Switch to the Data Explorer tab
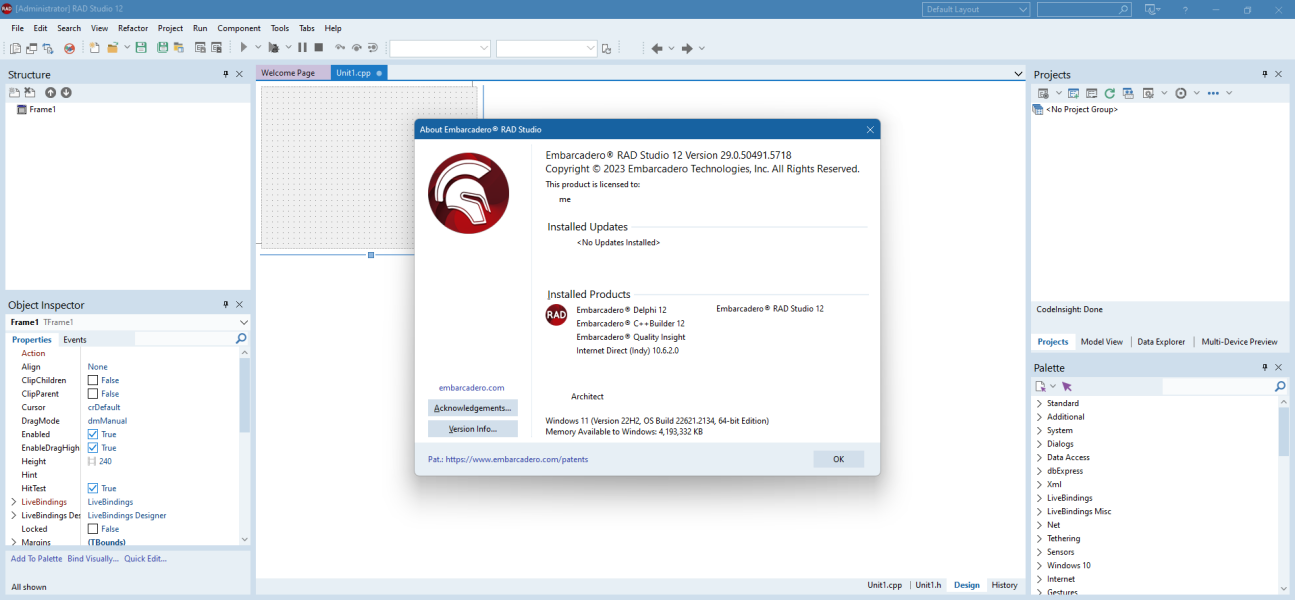The width and height of the screenshot is (1295, 600). [x=1161, y=342]
